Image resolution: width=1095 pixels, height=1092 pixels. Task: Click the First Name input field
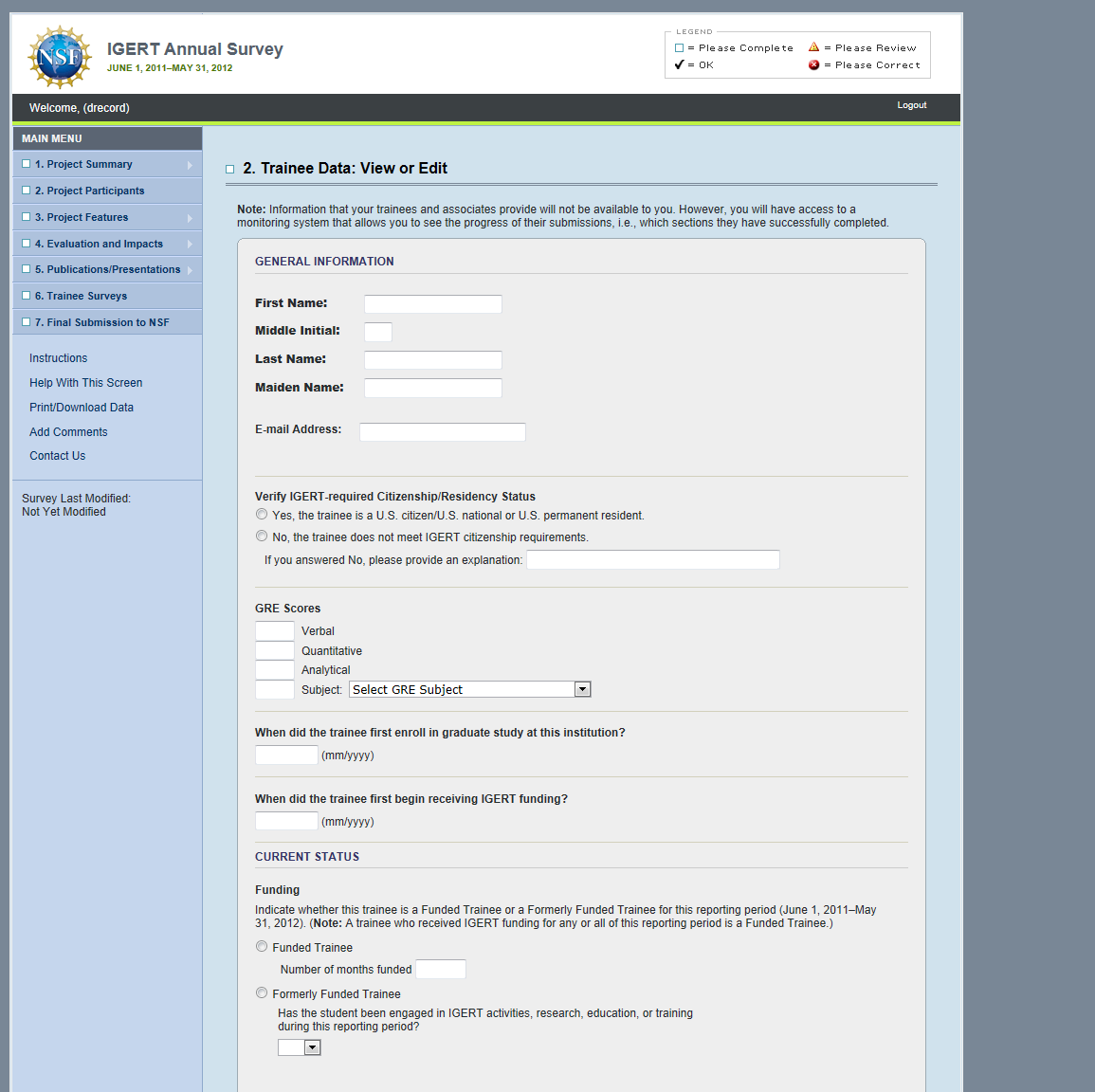click(432, 304)
